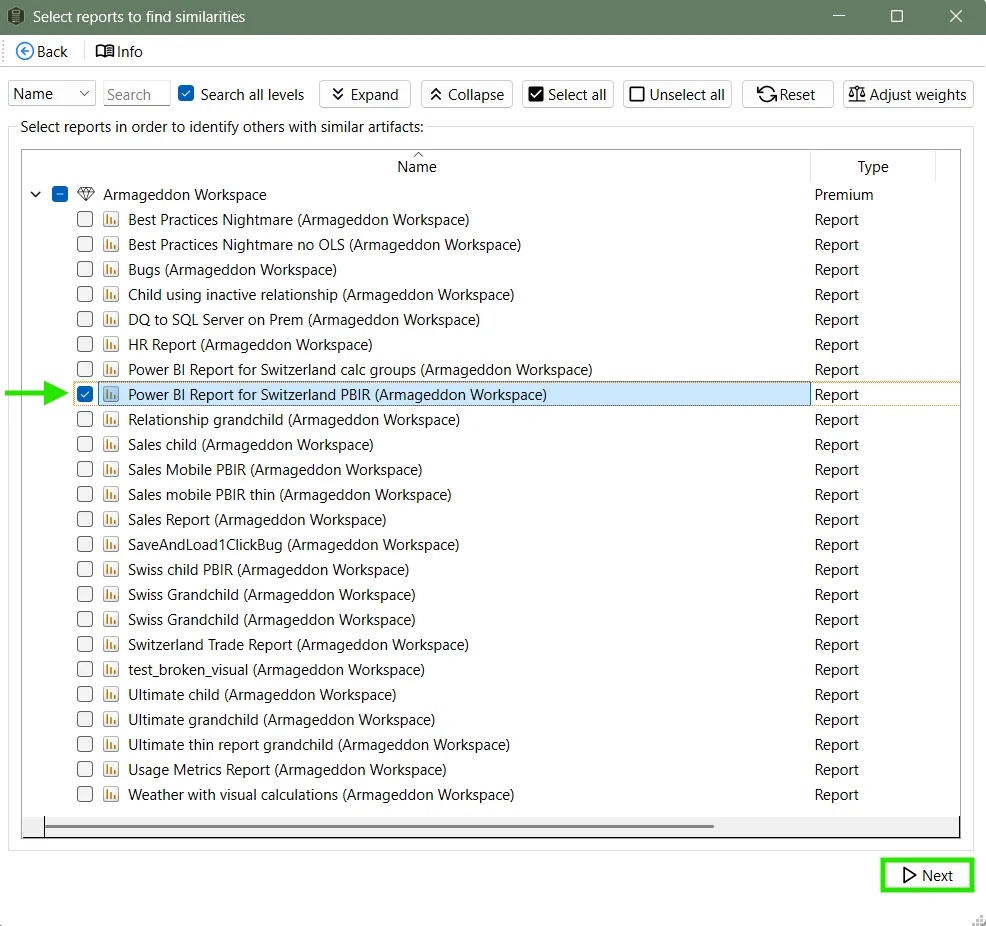Click report icon for Child using inactive relationship
Viewport: 986px width, 926px height.
click(x=111, y=294)
